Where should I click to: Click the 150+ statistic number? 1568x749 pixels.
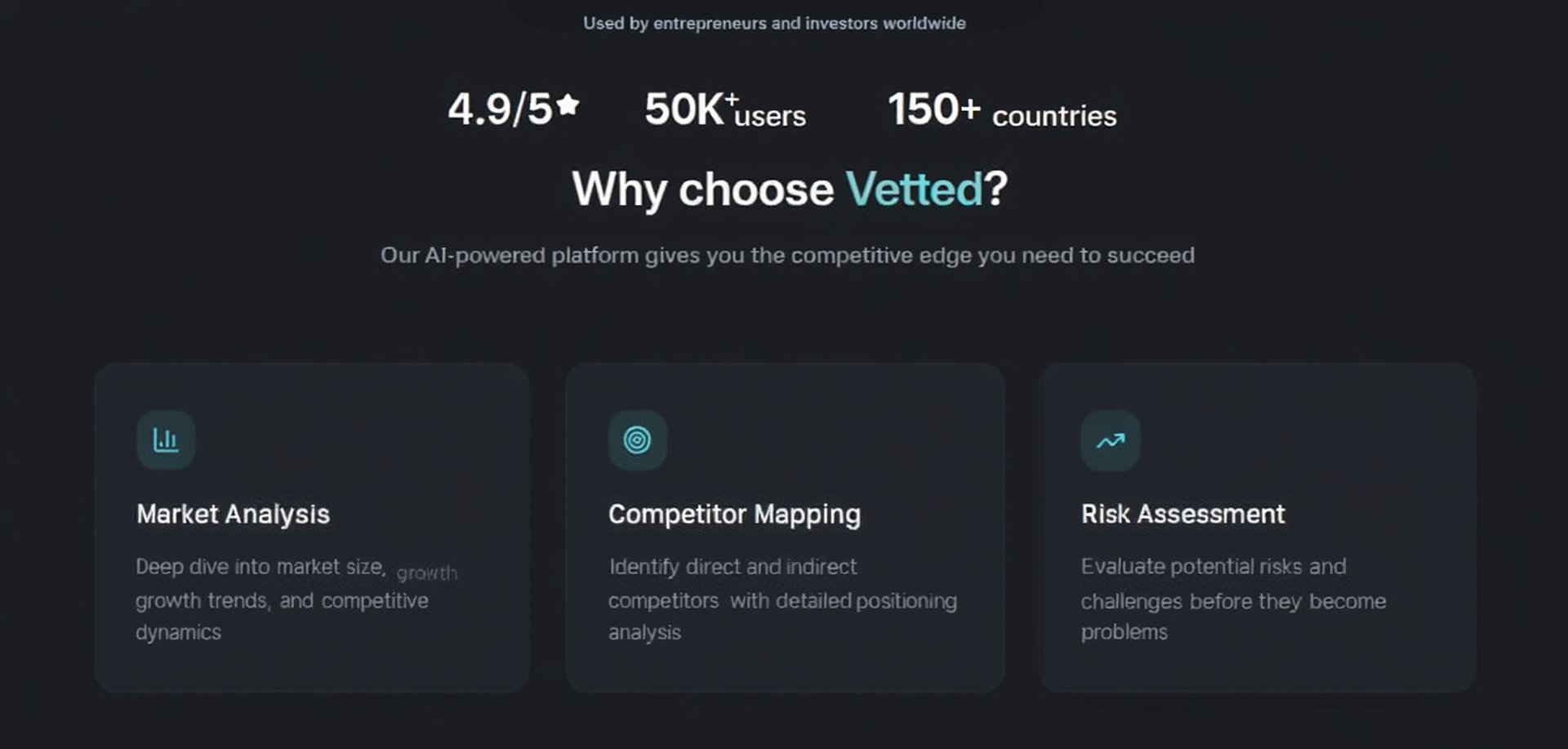pos(933,109)
